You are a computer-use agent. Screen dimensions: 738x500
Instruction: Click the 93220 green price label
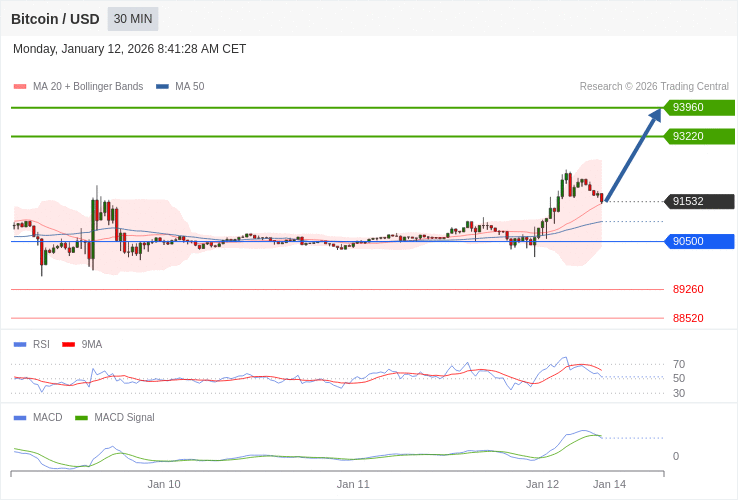699,136
